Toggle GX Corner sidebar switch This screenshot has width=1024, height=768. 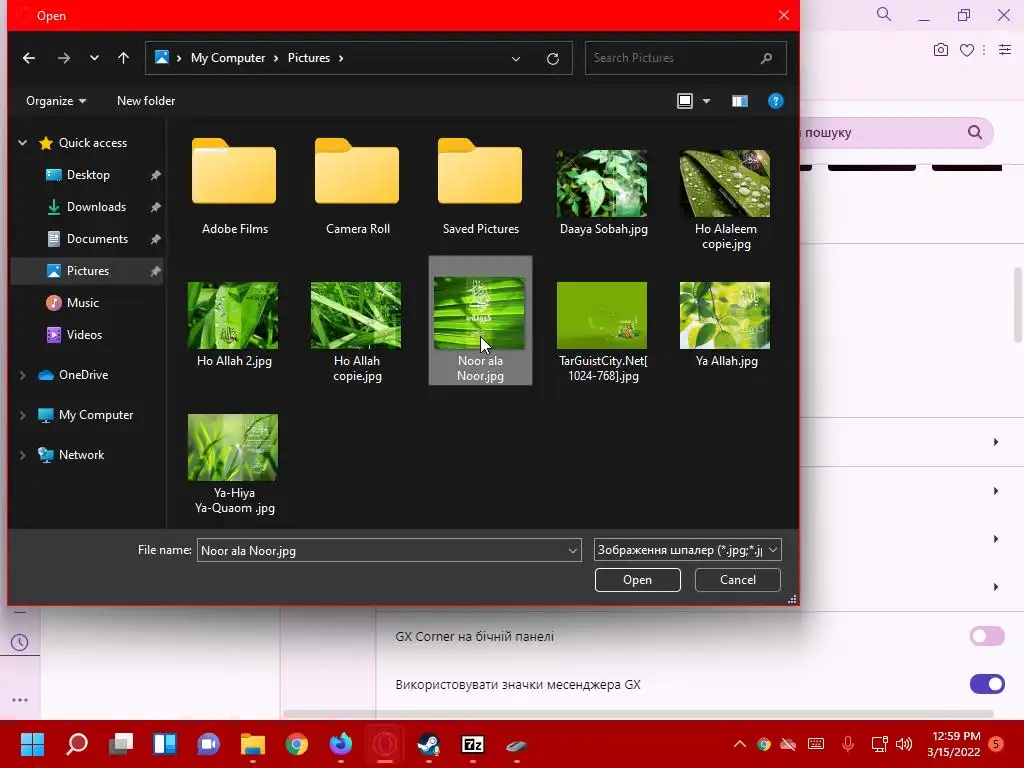[987, 636]
